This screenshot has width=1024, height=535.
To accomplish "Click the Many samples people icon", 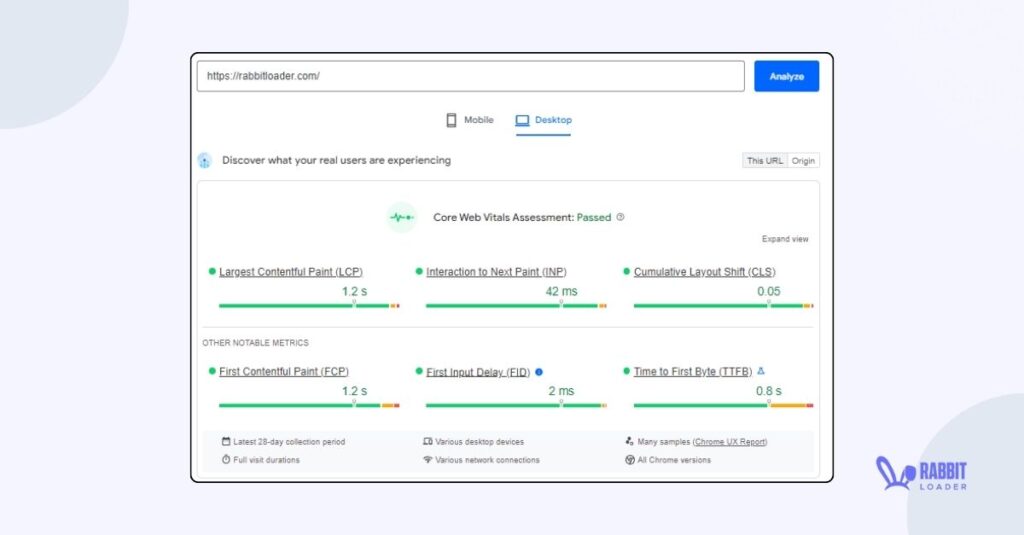I will click(630, 442).
